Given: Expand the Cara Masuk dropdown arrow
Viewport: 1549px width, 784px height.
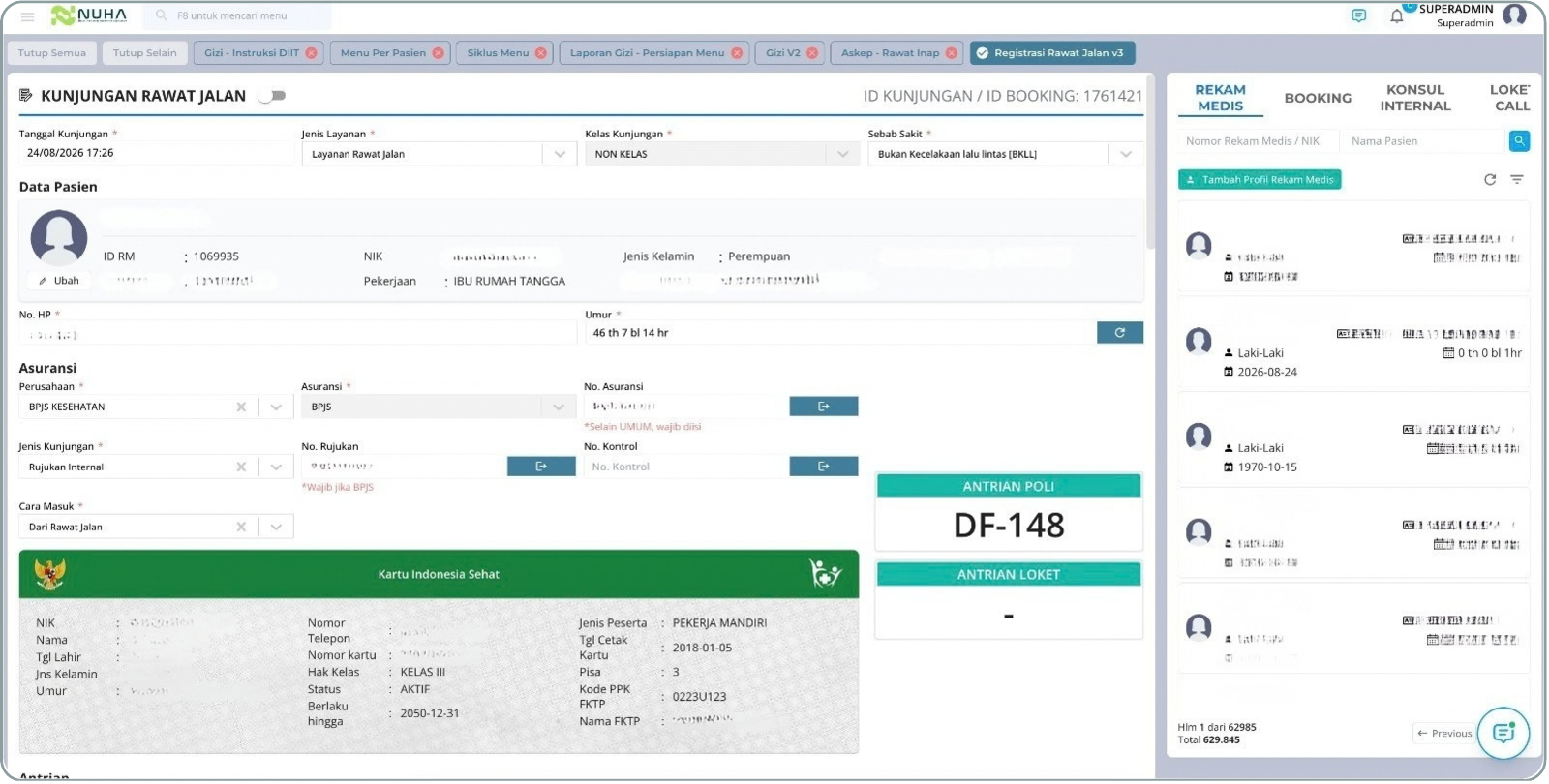Looking at the screenshot, I should [276, 528].
